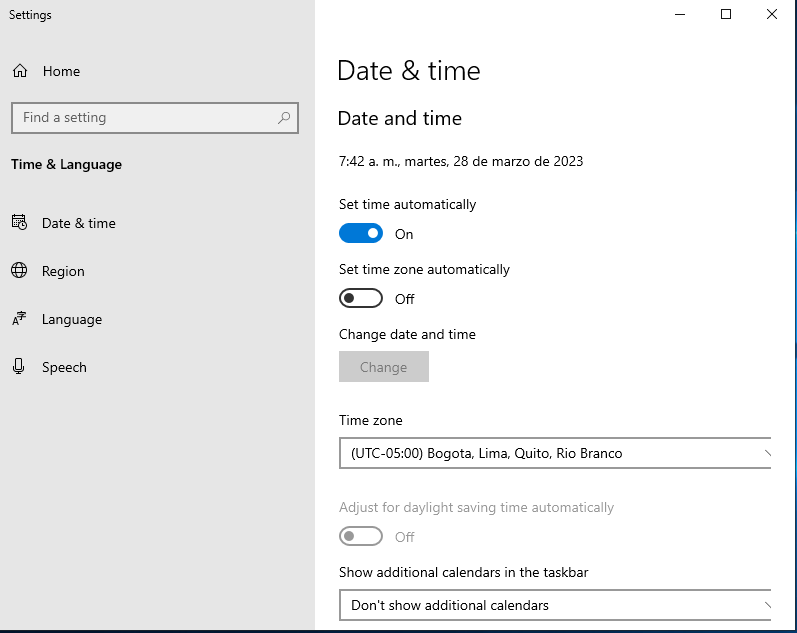Expand the additional calendars dropdown
Screen dimensions: 797x633
[x=555, y=605]
